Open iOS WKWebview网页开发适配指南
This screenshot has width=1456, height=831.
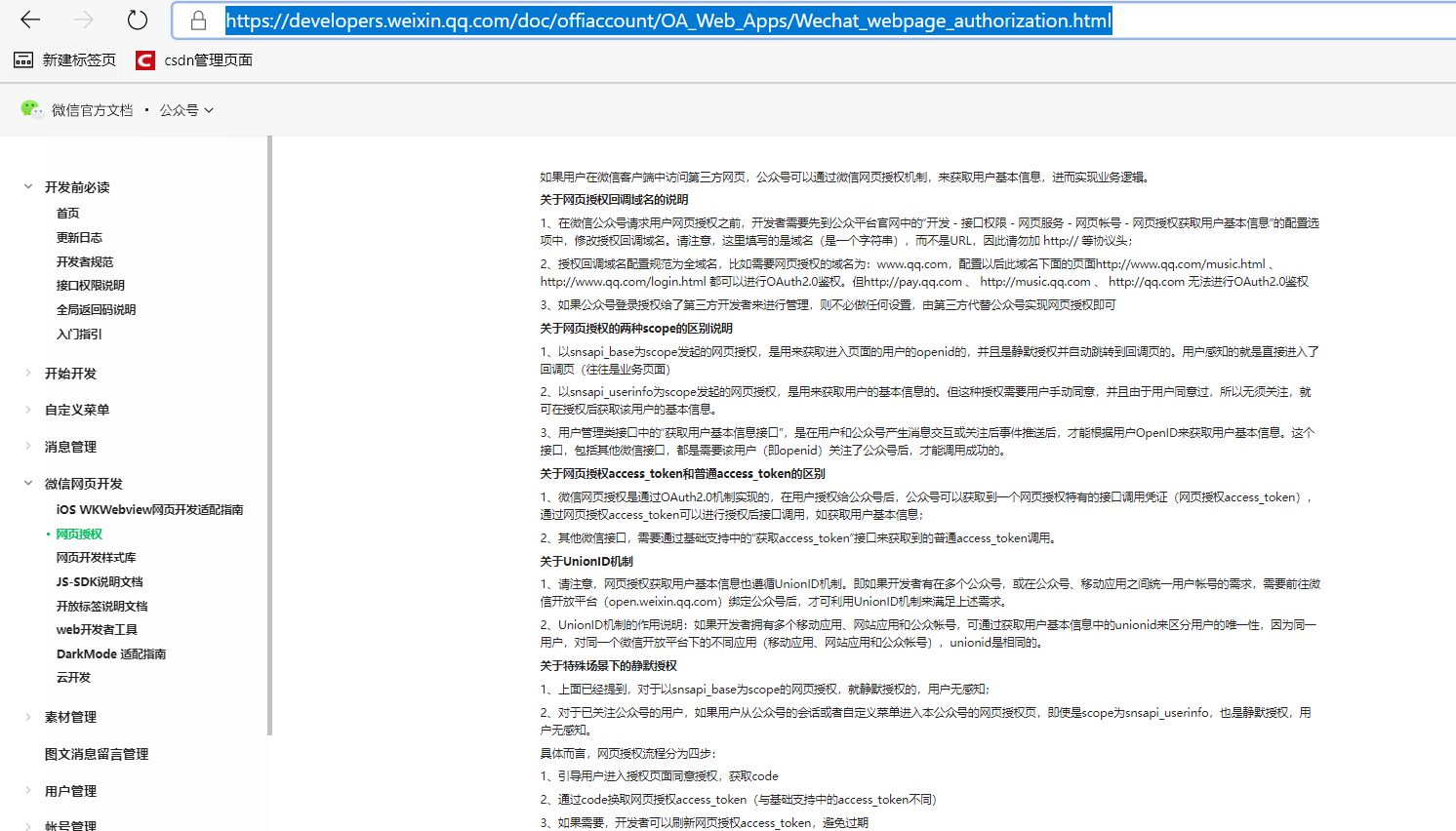149,510
